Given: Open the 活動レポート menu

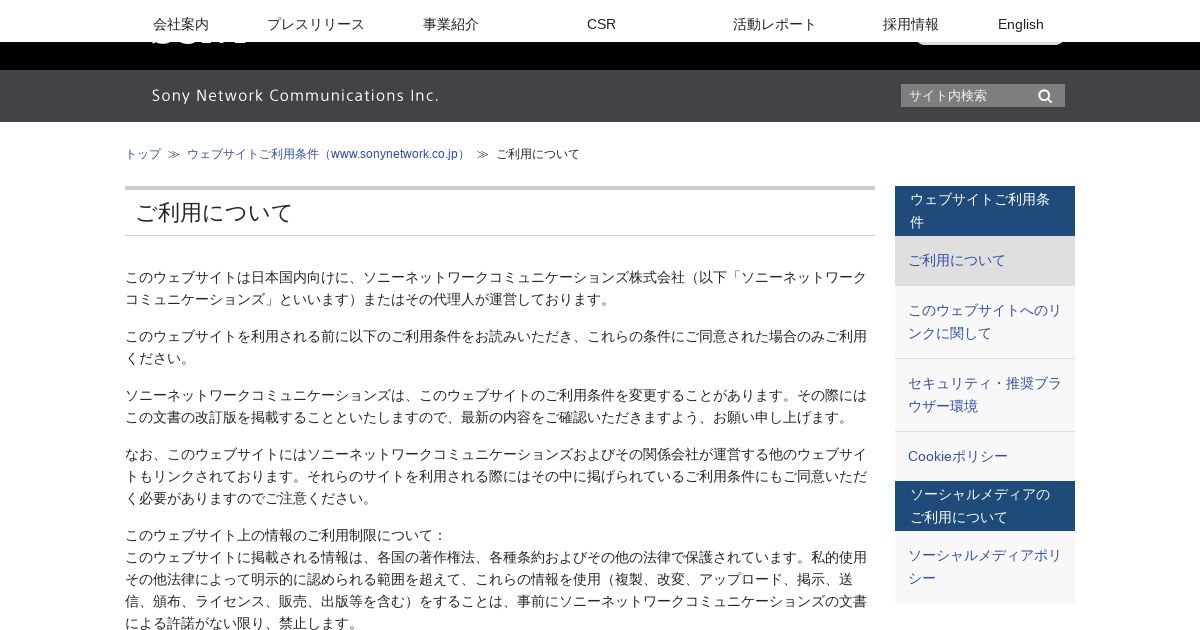Looking at the screenshot, I should [x=775, y=24].
